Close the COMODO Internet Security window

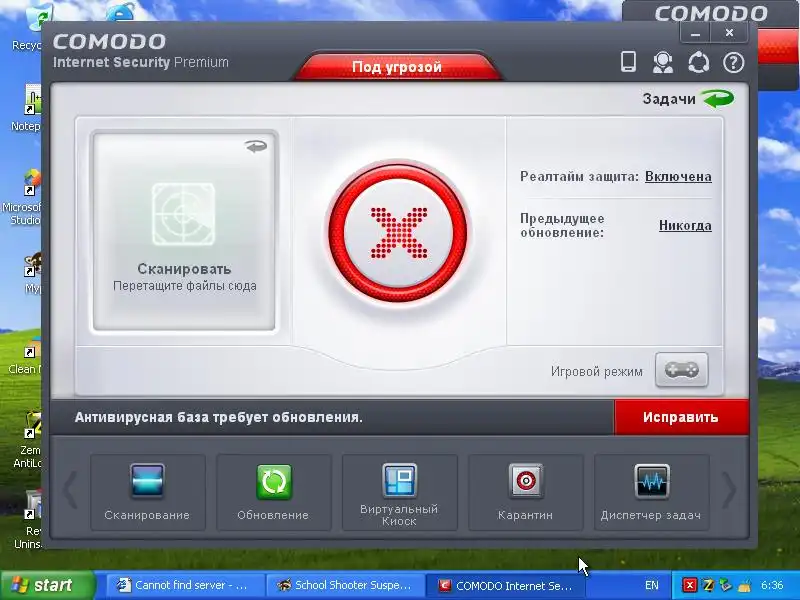tap(730, 33)
